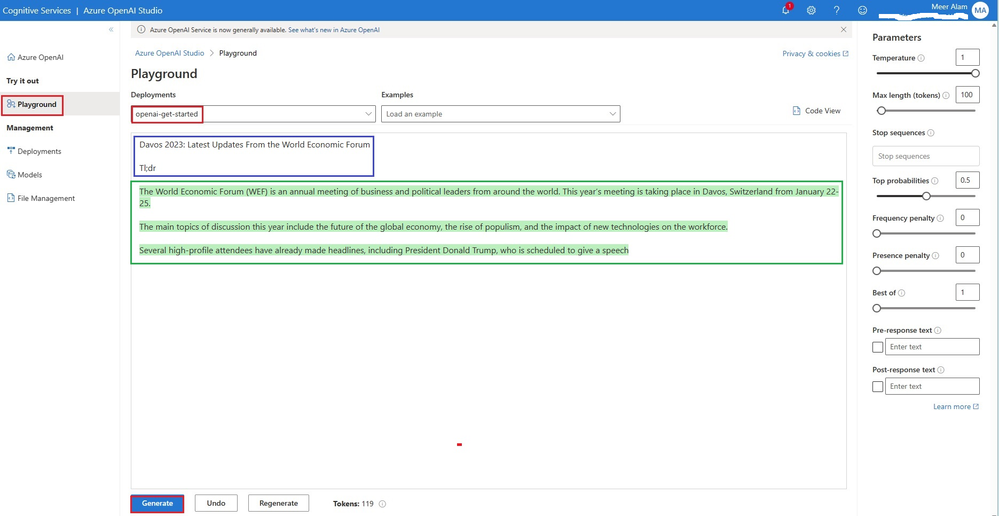Click the Tokens info icon
Viewport: 999px width, 516px height.
(382, 503)
